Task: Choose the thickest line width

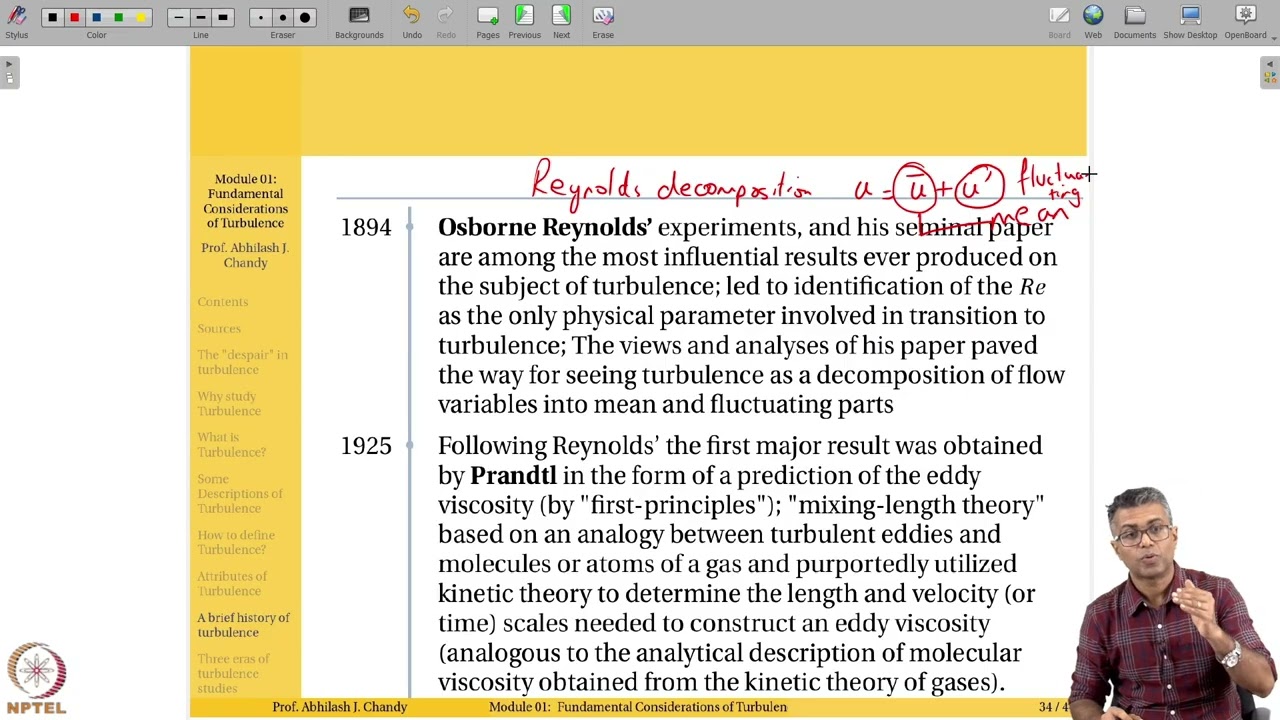Action: pos(222,17)
